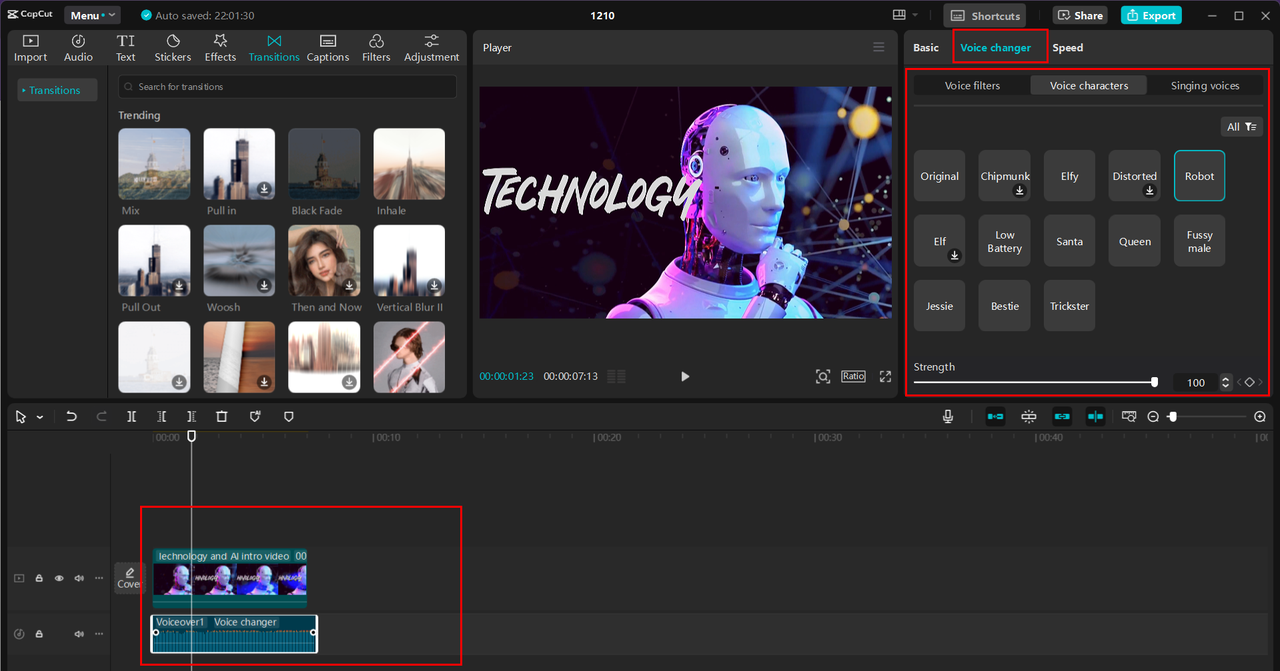Select the Voice characters tab
Viewport: 1280px width, 671px height.
click(1089, 86)
